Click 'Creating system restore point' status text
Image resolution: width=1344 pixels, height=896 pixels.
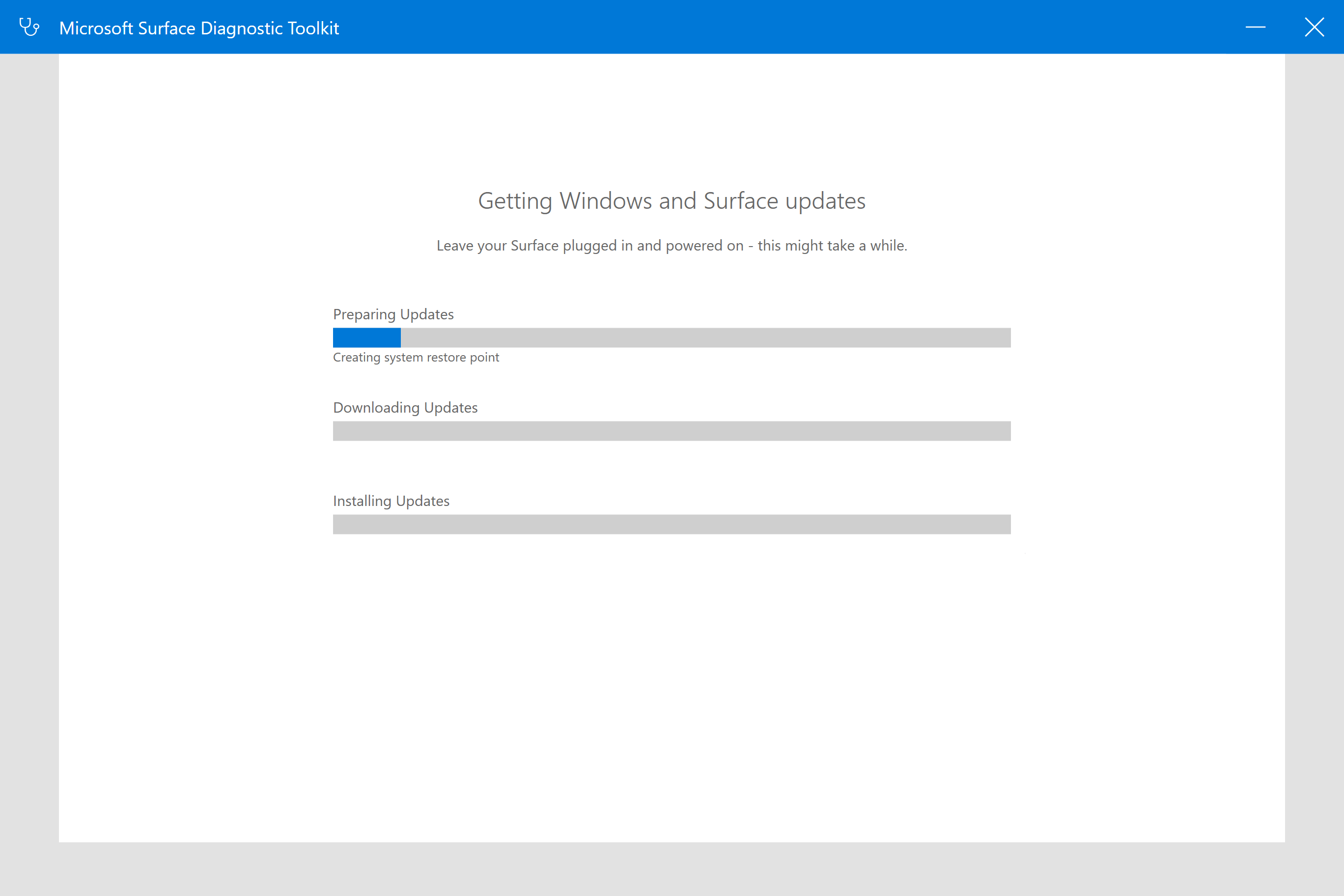click(x=416, y=357)
